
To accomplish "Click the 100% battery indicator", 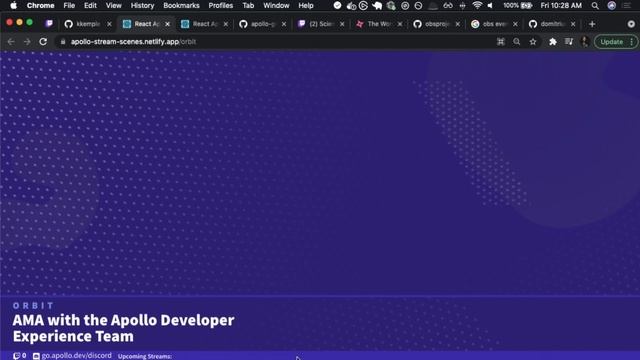I will pyautogui.click(x=517, y=5).
